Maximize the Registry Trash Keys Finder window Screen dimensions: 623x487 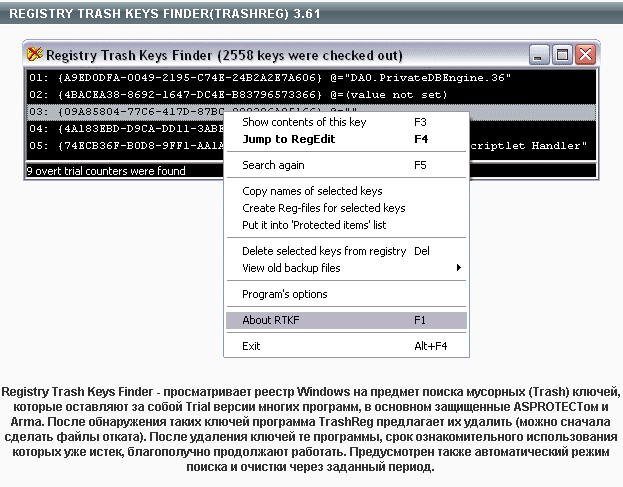pyautogui.click(x=562, y=55)
